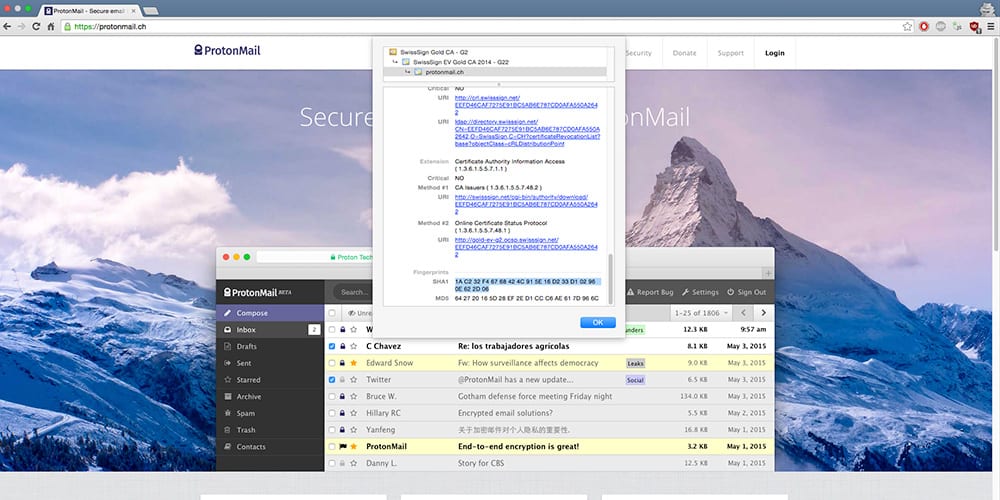Open the Support link in the header

pos(730,53)
